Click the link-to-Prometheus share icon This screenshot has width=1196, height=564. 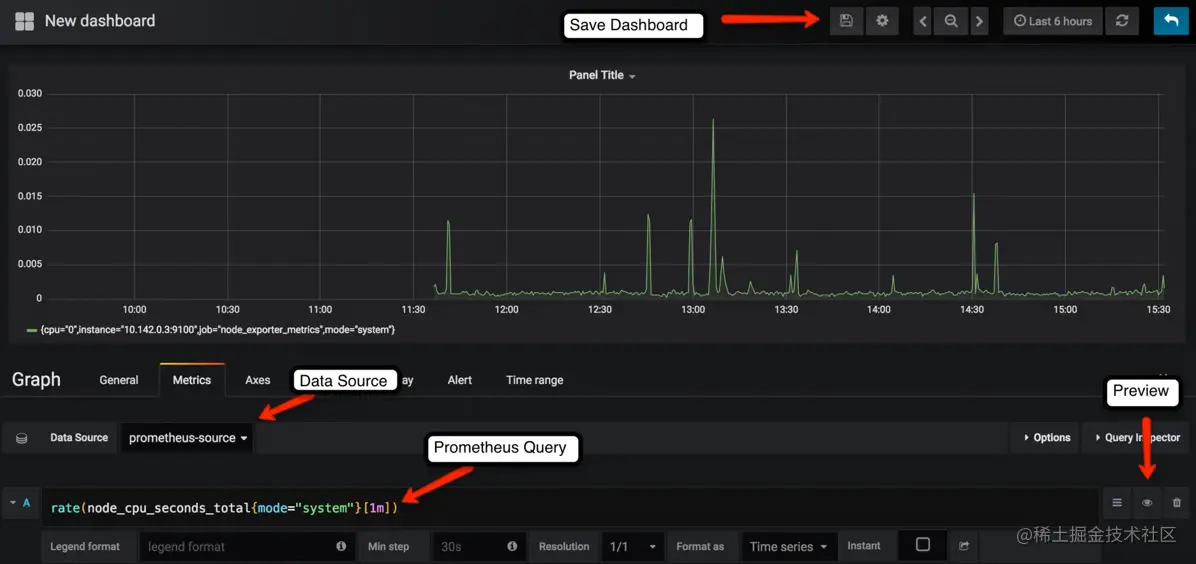(x=963, y=546)
